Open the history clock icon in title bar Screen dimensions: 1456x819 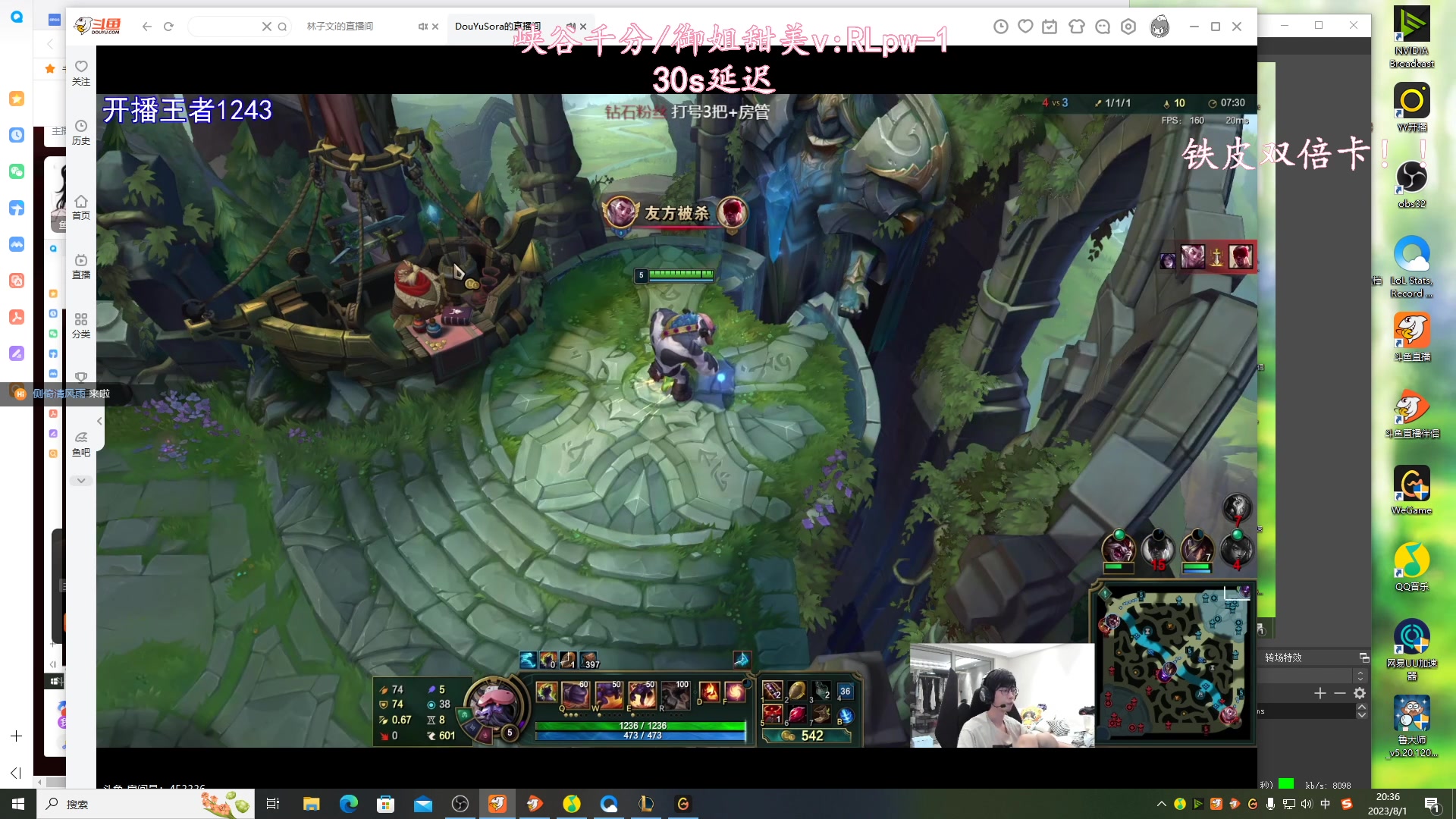[1001, 27]
